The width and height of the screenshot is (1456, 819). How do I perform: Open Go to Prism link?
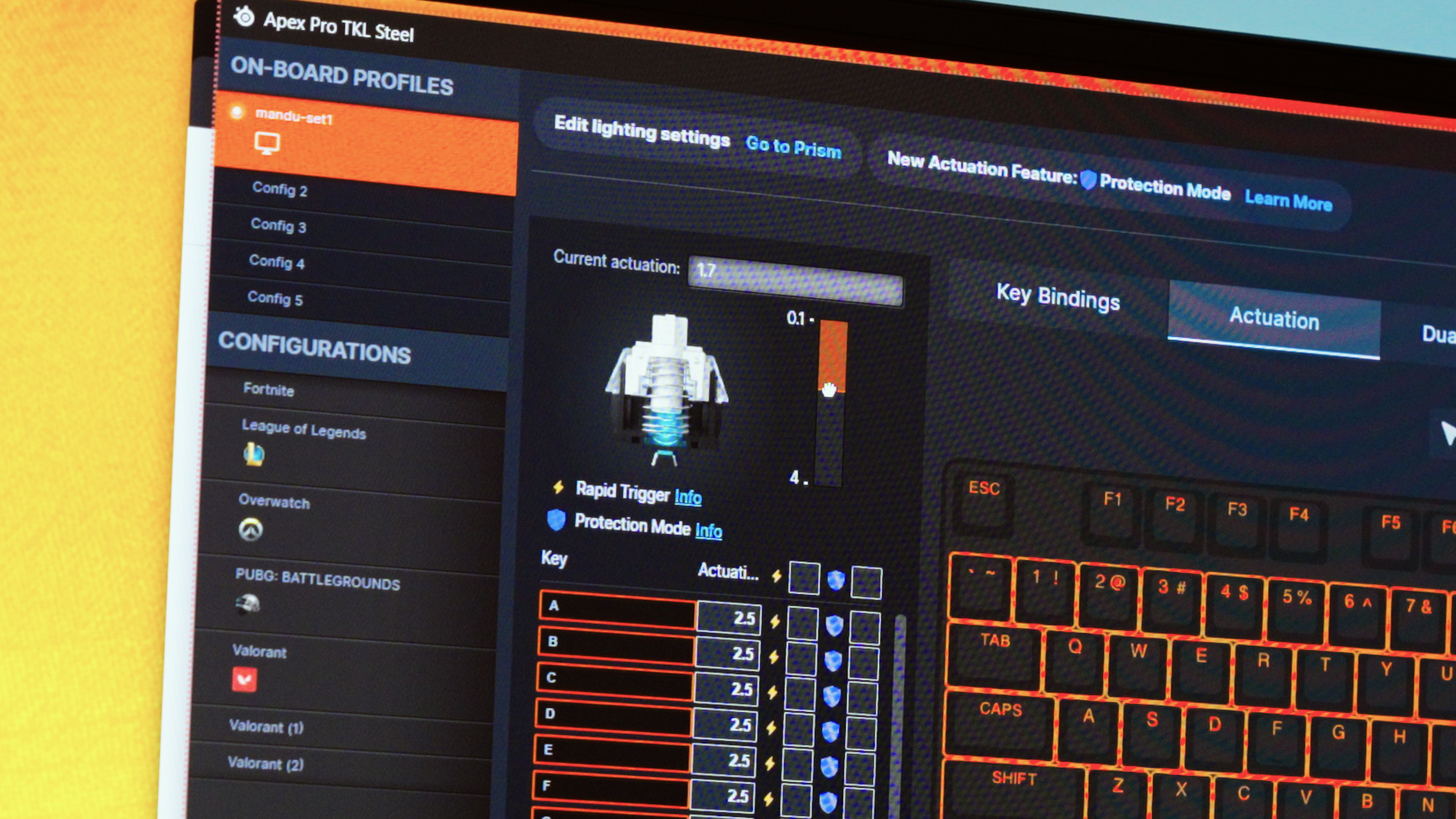[793, 147]
